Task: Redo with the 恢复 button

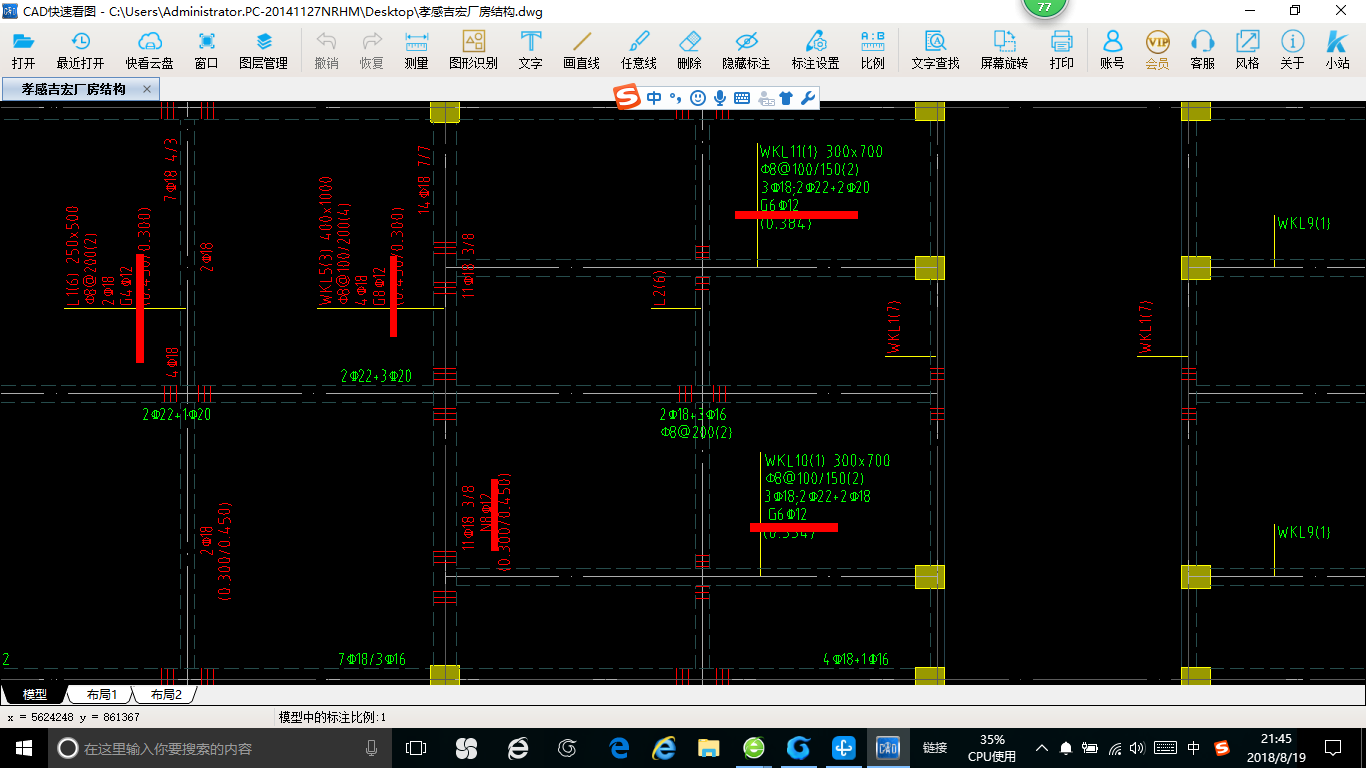Action: (371, 50)
